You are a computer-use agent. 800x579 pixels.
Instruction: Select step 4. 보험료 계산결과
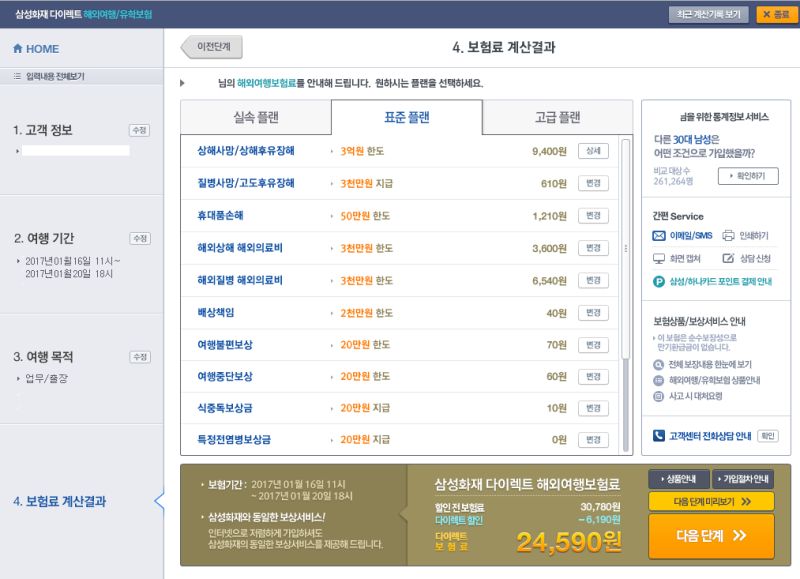click(60, 501)
